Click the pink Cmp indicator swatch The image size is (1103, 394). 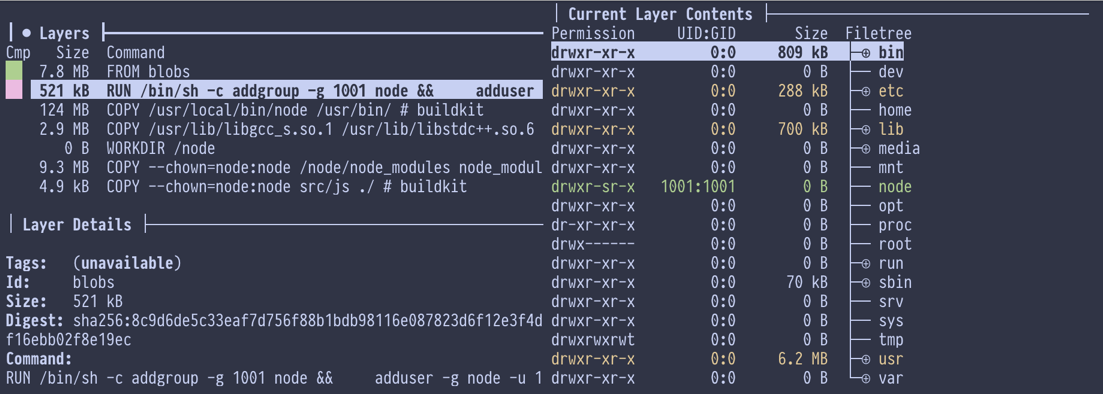coord(14,90)
